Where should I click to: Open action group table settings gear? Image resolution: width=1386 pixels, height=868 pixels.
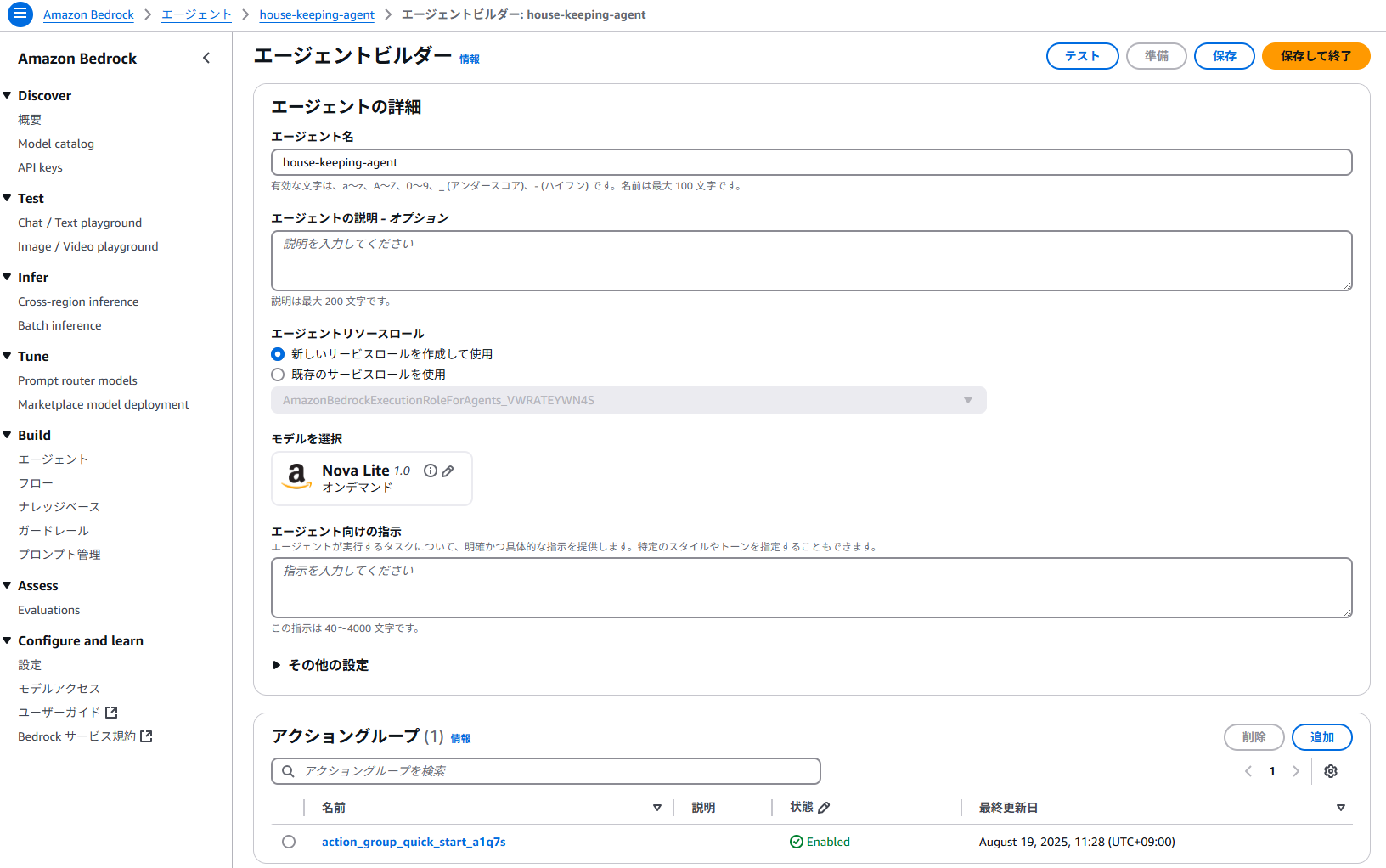tap(1331, 771)
